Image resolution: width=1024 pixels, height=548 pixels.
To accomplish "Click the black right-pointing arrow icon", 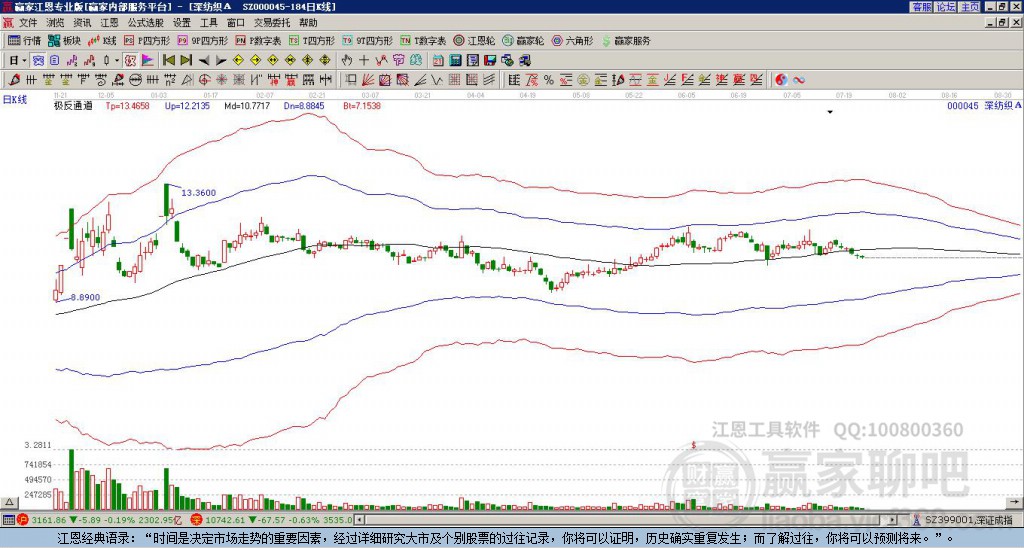I will 221,61.
